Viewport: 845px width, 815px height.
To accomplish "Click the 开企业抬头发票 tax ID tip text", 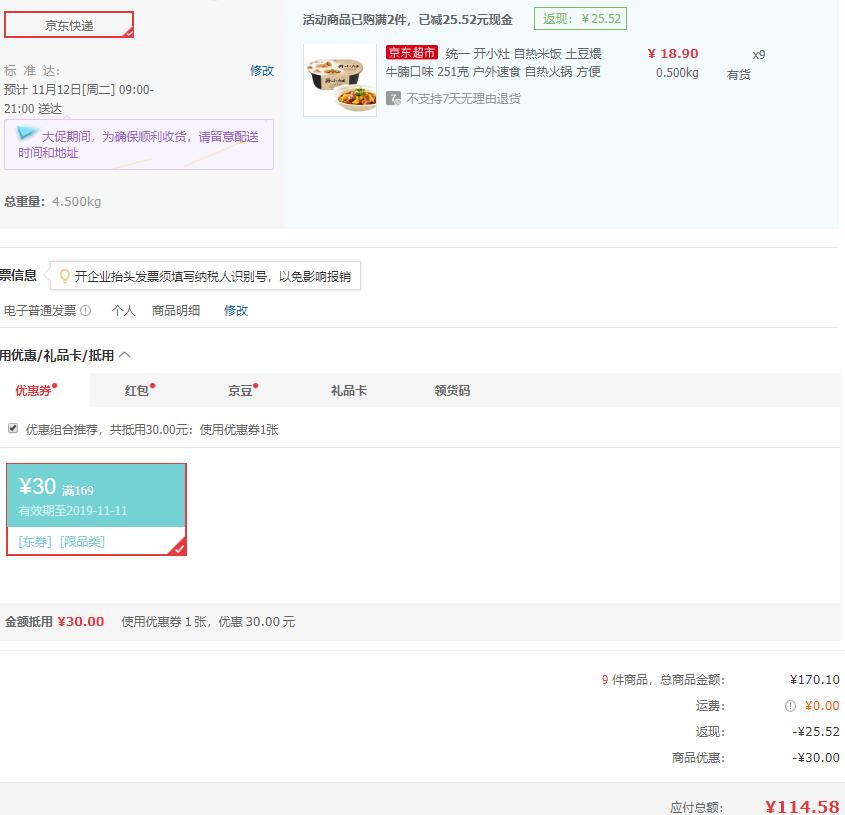I will [x=213, y=276].
